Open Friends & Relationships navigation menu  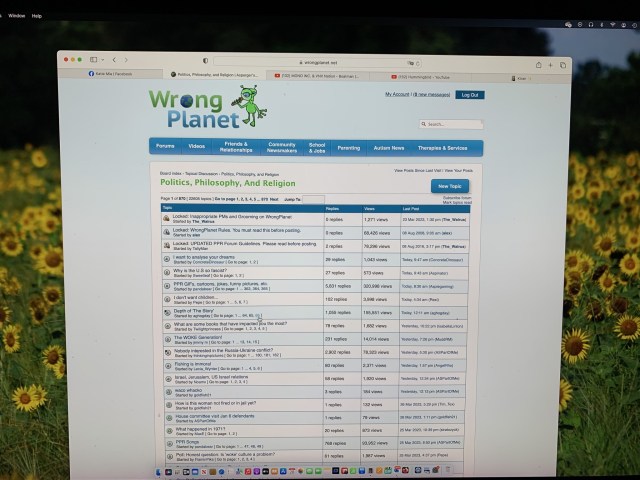[237, 147]
